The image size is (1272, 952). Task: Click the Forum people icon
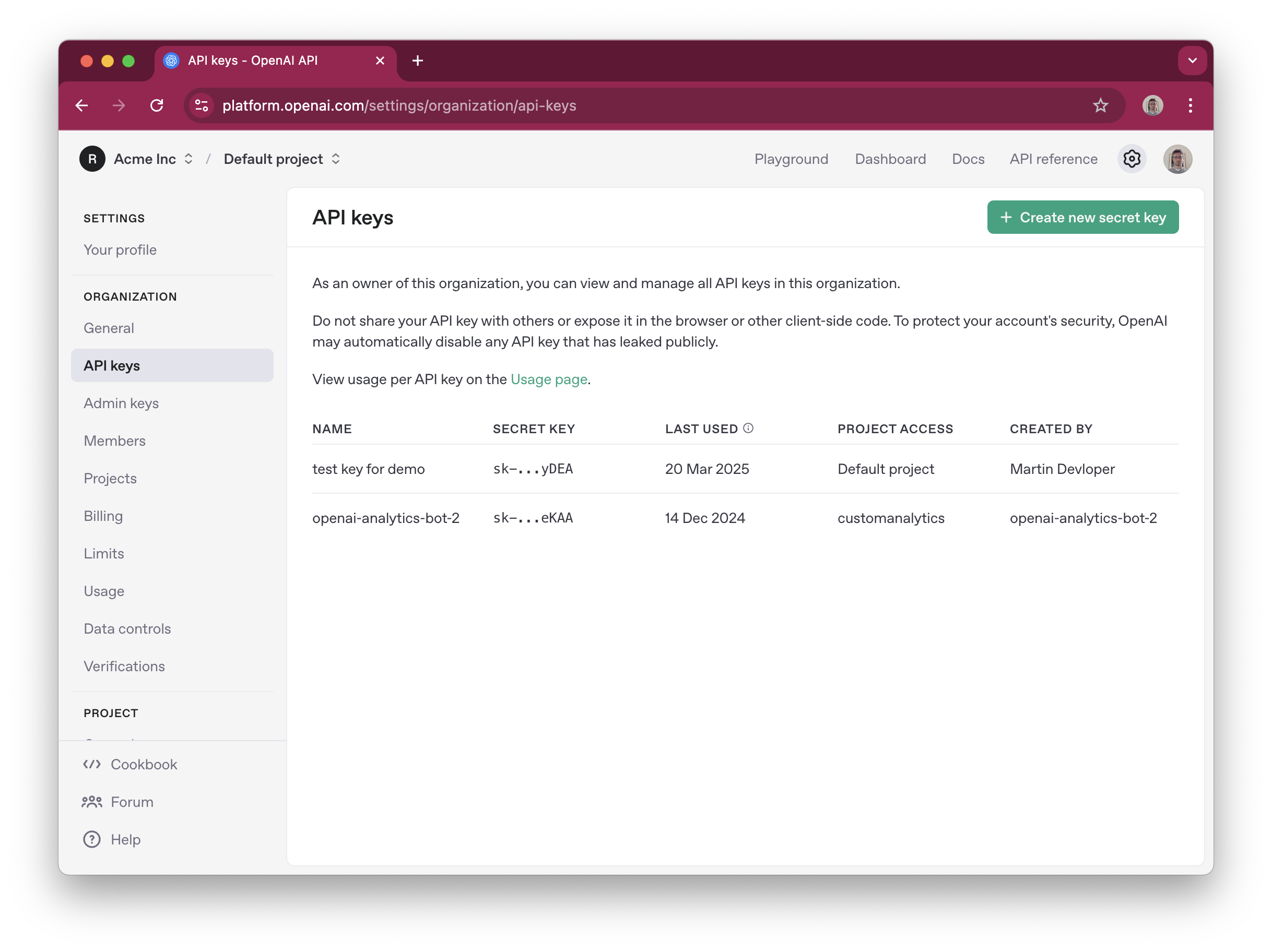[x=92, y=801]
